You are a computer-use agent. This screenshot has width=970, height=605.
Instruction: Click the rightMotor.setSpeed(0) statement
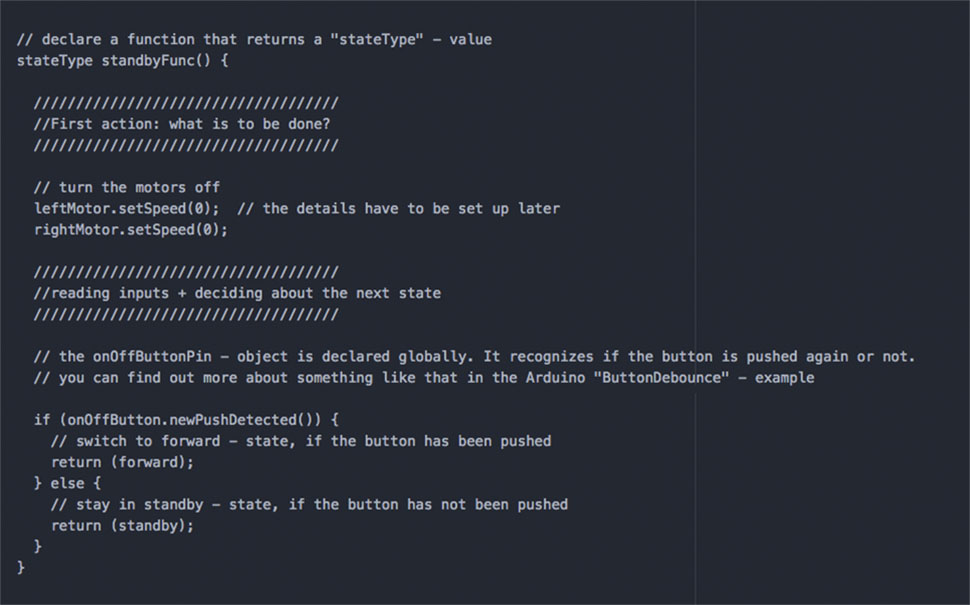[130, 229]
